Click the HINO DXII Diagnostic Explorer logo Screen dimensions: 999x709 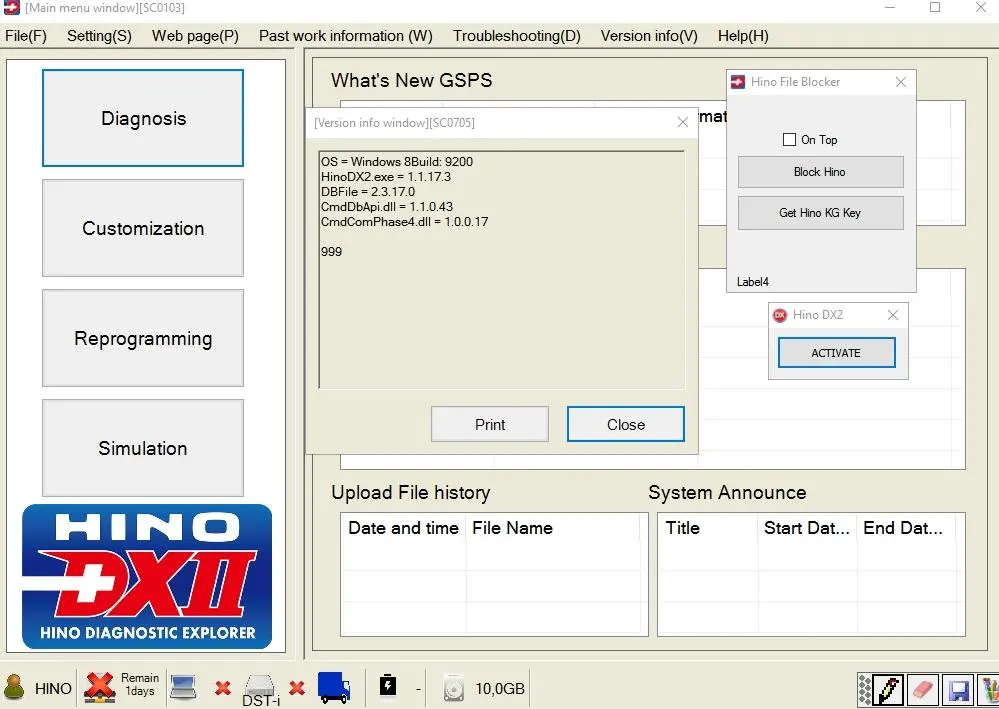coord(147,577)
